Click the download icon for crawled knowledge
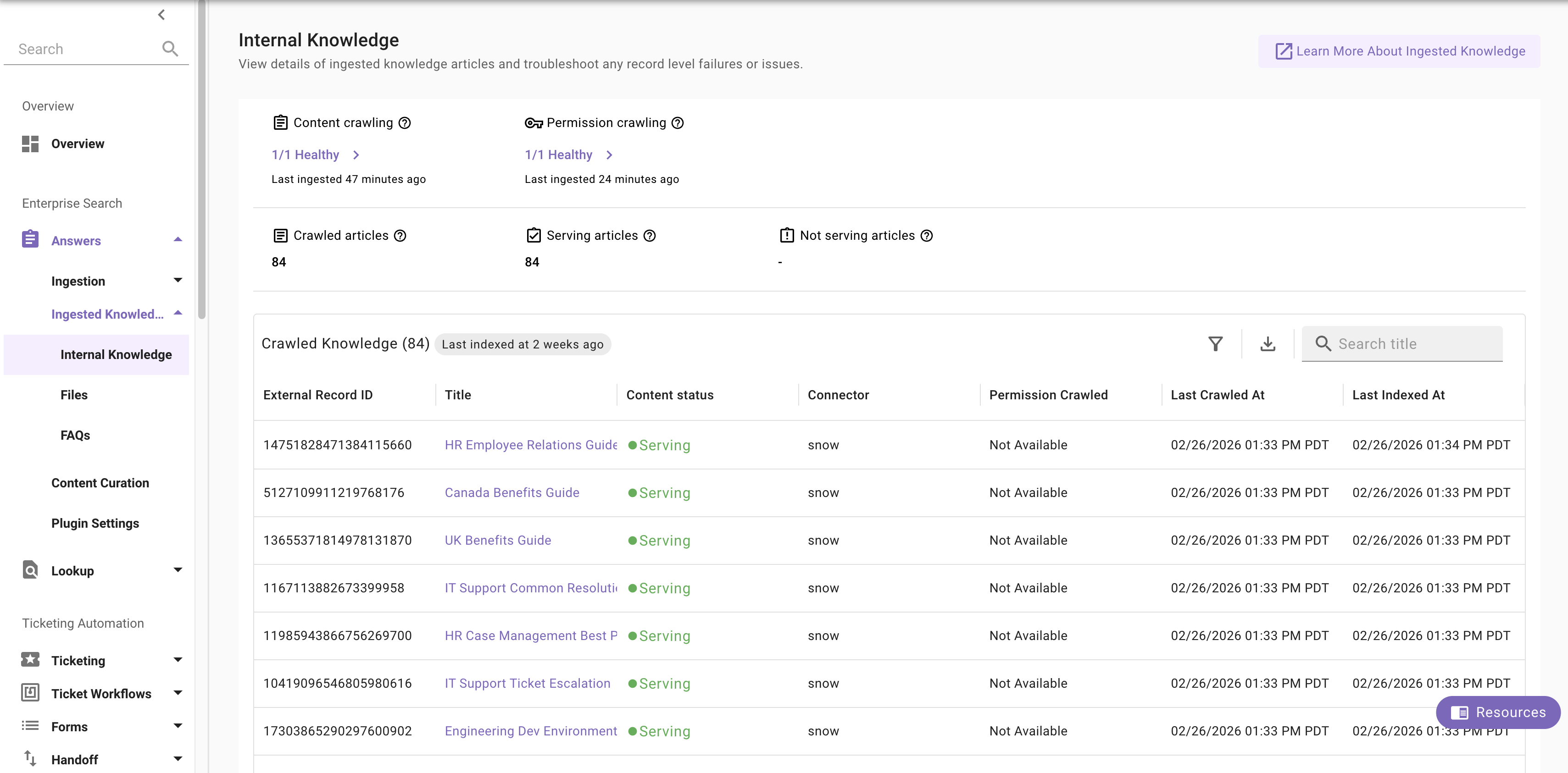Image resolution: width=1568 pixels, height=773 pixels. pos(1268,344)
